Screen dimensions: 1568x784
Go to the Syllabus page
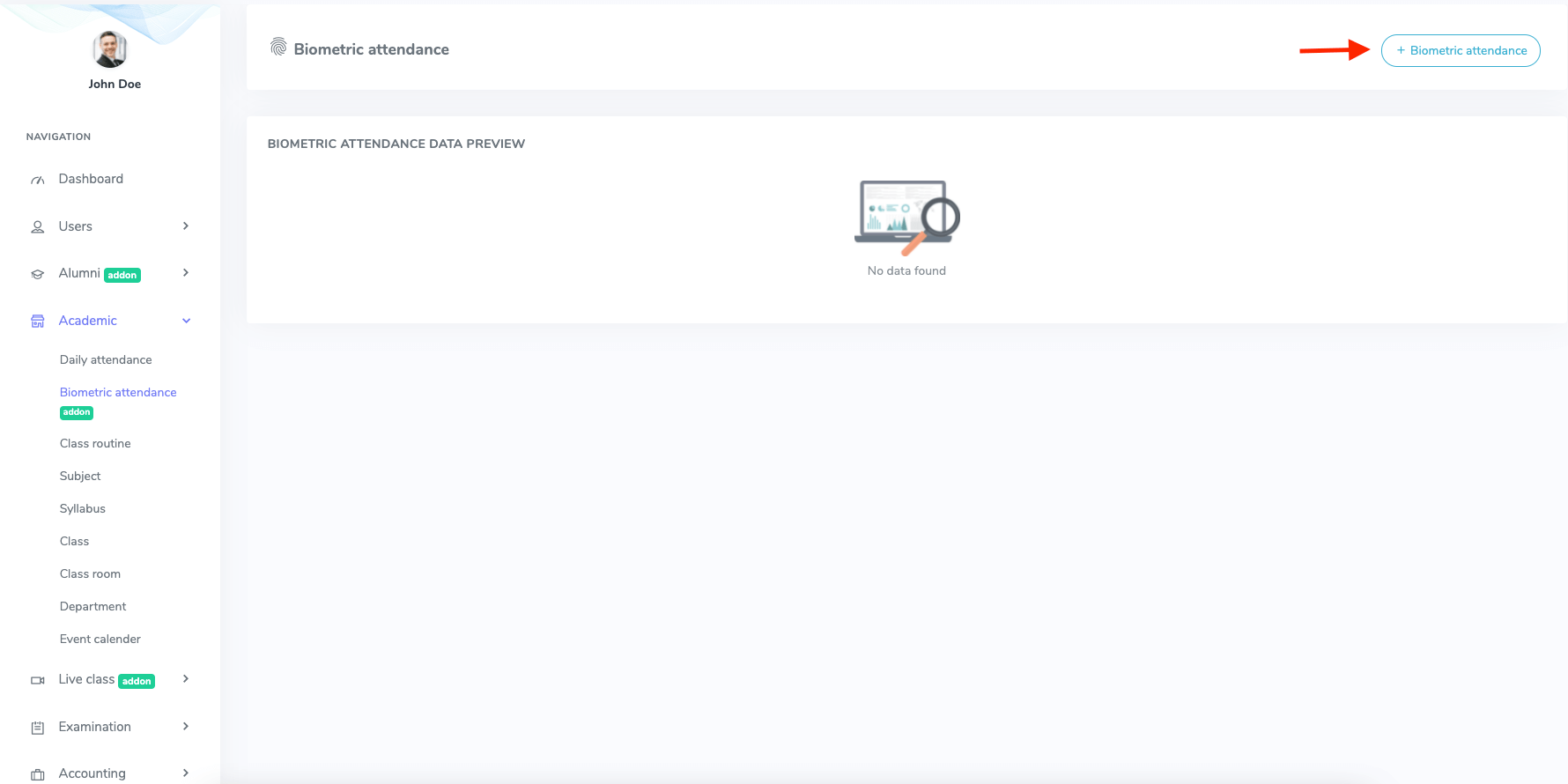(83, 509)
